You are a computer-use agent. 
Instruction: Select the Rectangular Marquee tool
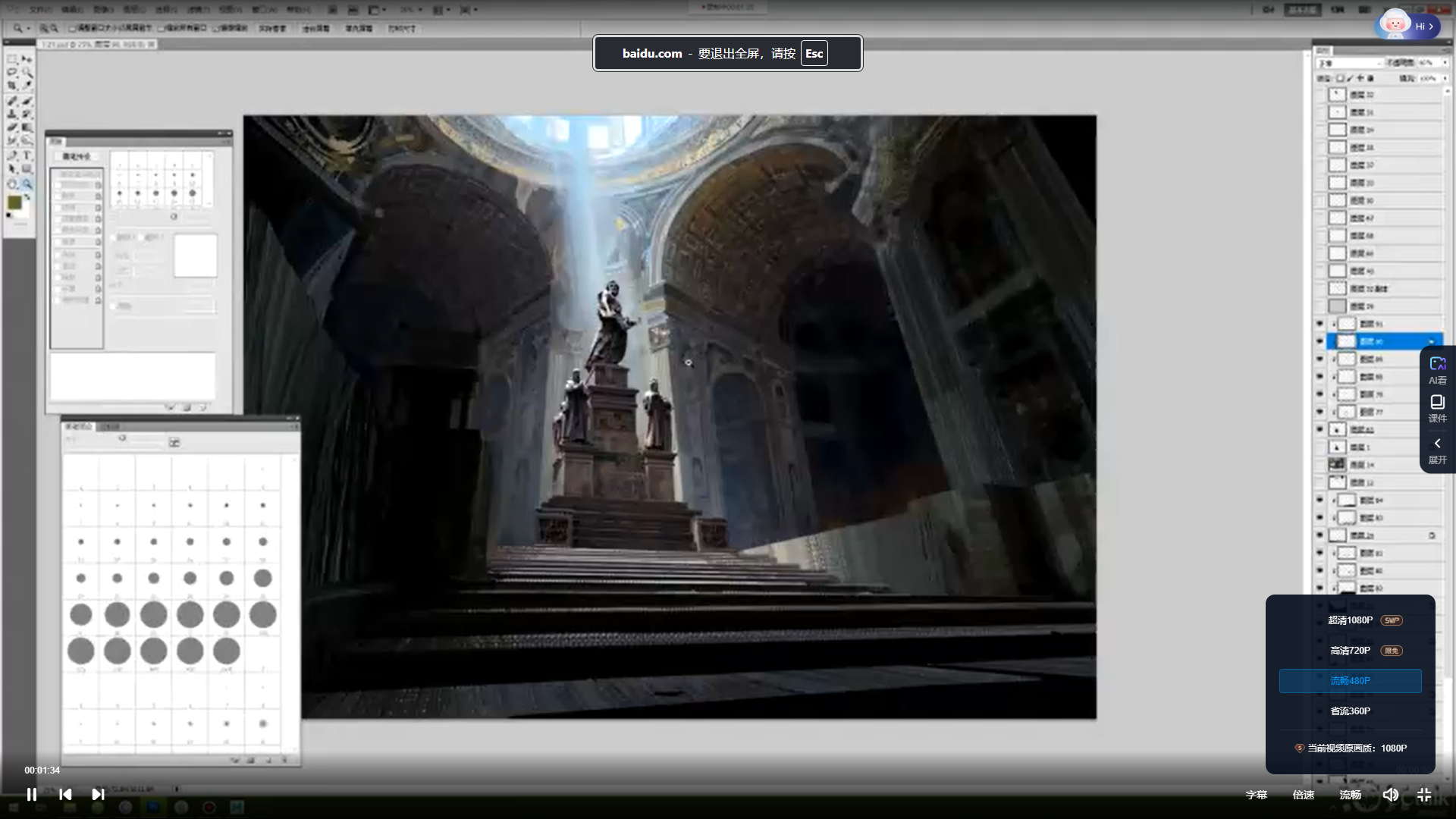point(12,58)
